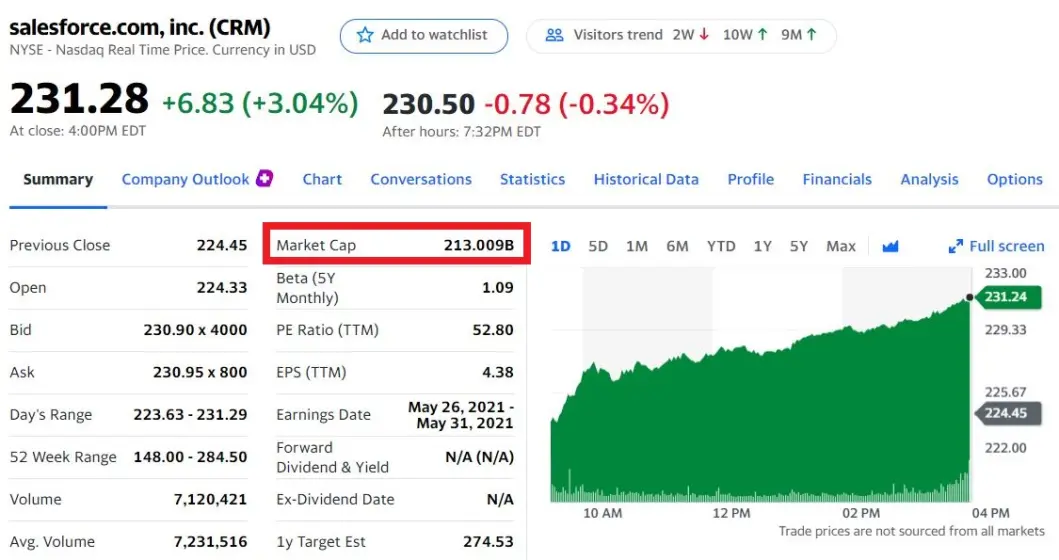Click the 2W visitors trend down arrow
This screenshot has height=560, width=1059.
pyautogui.click(x=704, y=34)
